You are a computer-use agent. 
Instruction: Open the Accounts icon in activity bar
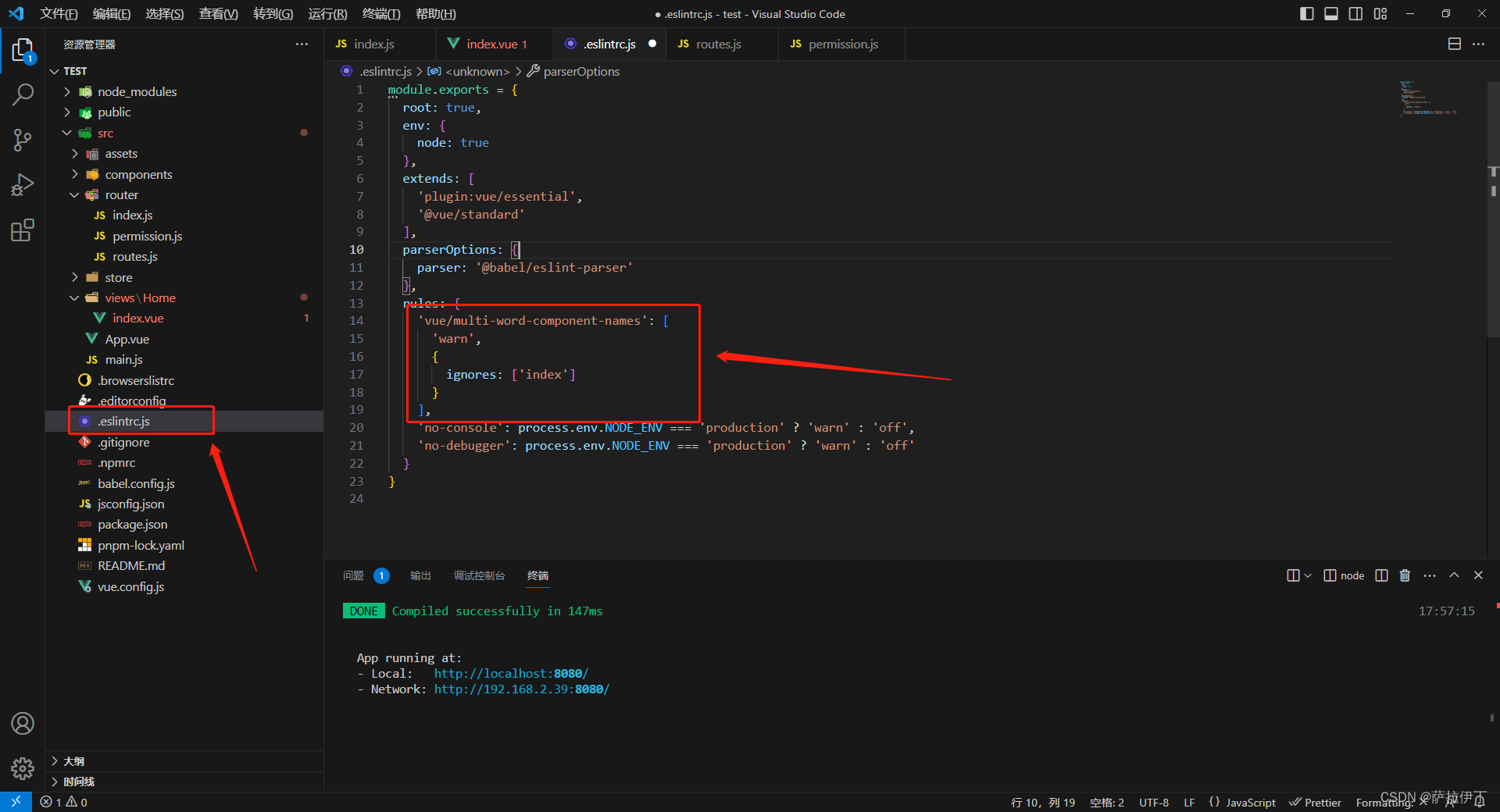23,723
